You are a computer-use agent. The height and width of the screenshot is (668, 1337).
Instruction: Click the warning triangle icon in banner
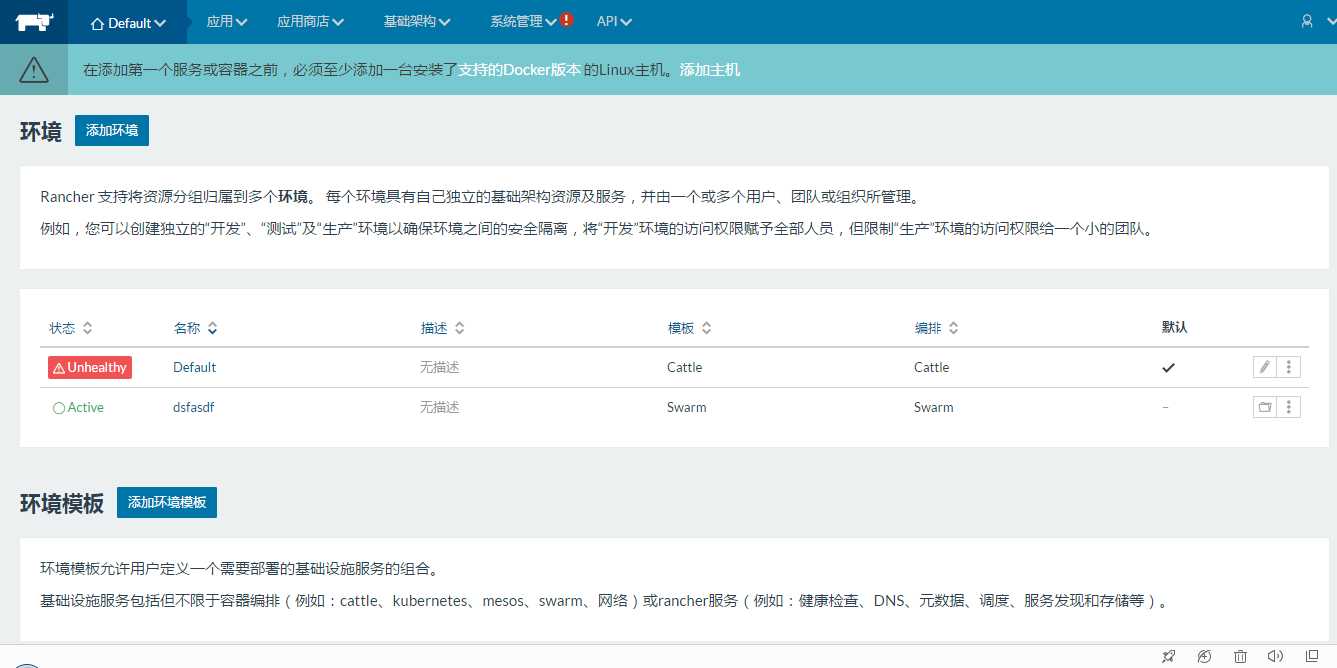point(34,69)
